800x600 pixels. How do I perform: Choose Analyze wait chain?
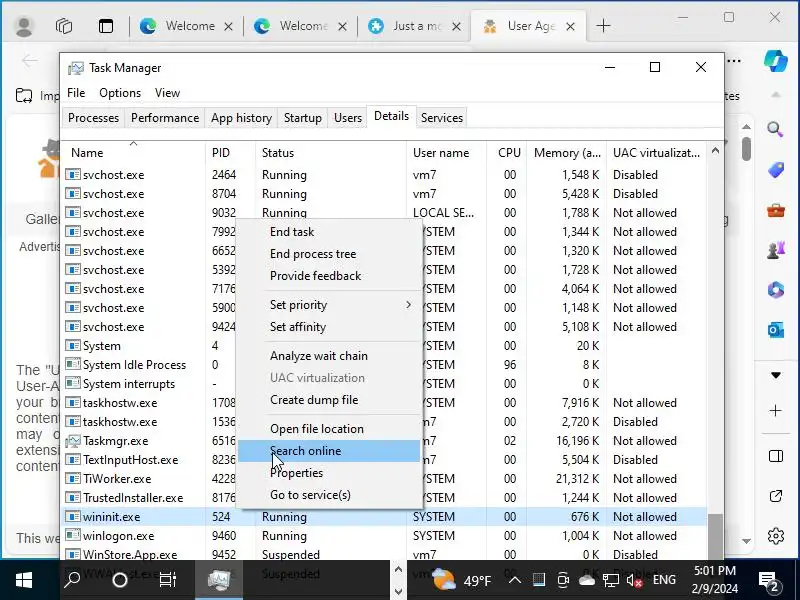(330, 356)
